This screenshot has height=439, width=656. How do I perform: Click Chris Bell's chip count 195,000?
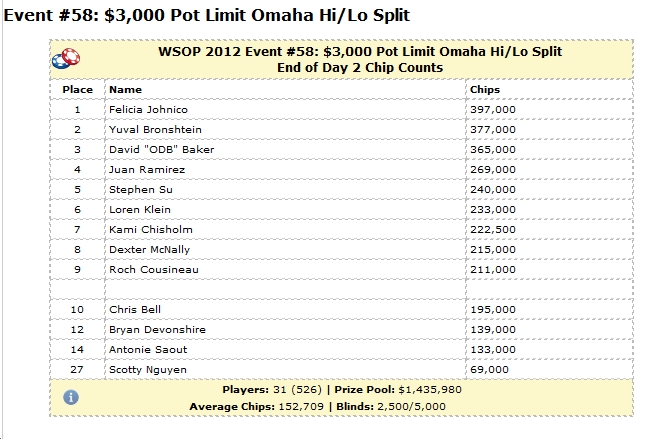pyautogui.click(x=493, y=310)
